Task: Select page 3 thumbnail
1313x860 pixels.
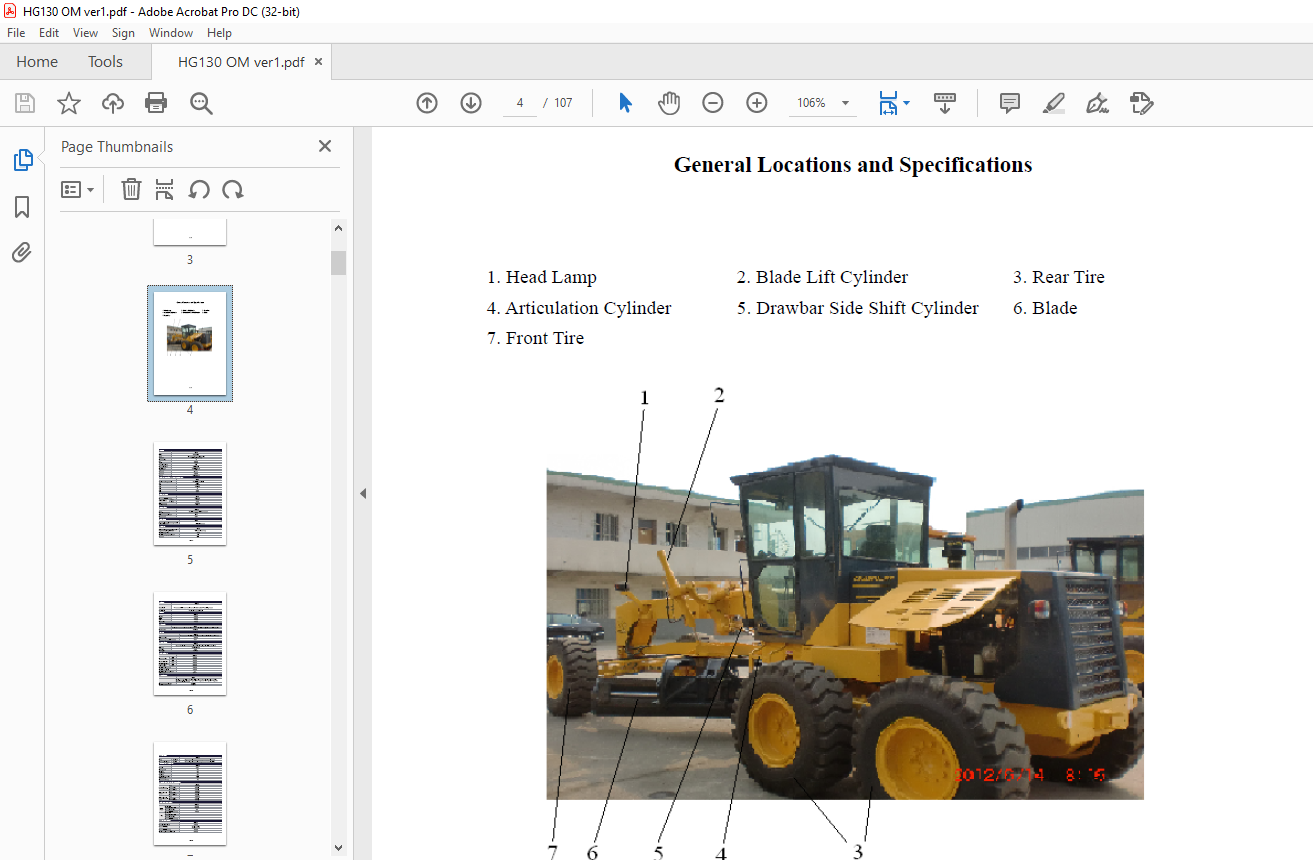Action: tap(190, 232)
